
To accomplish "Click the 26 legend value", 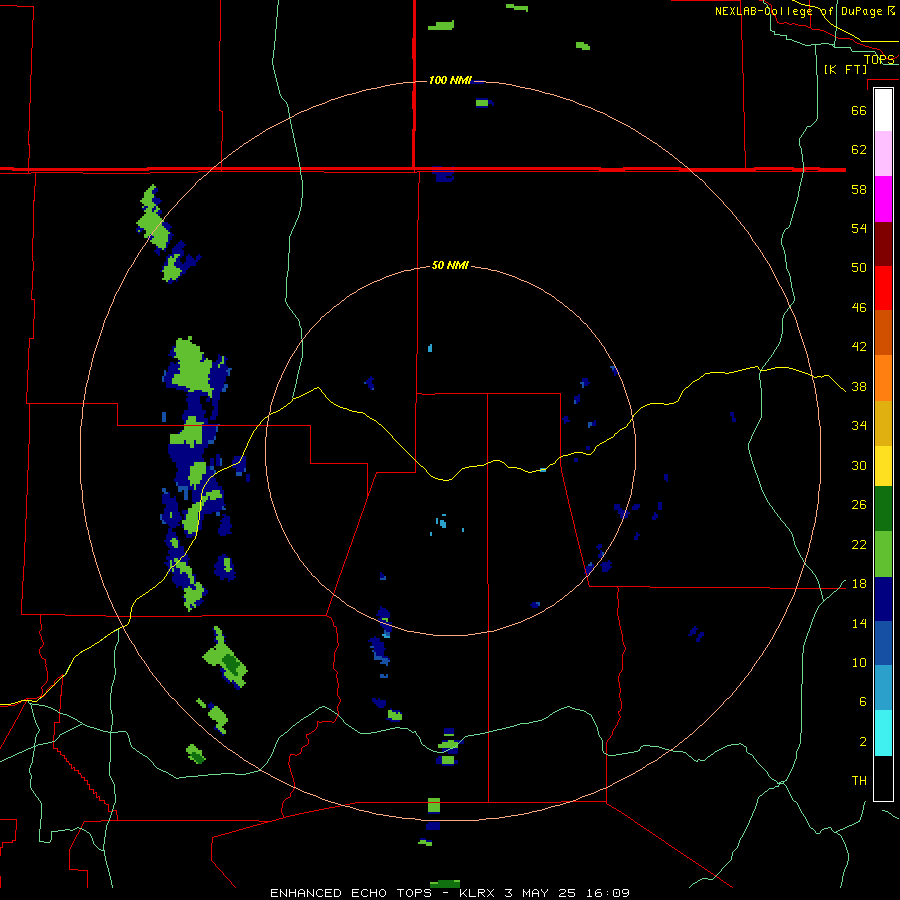I will pyautogui.click(x=859, y=505).
